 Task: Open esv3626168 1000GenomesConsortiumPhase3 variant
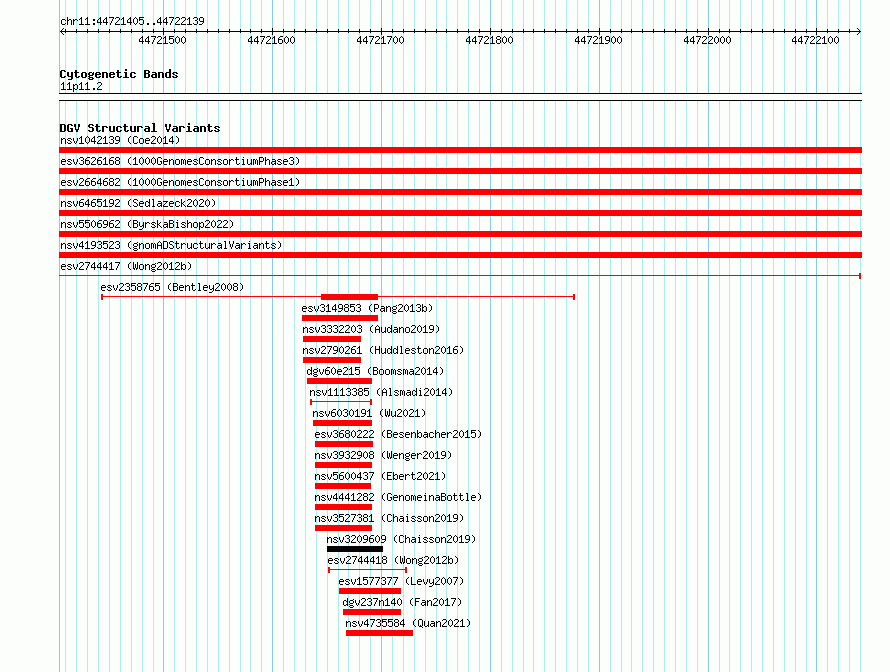point(180,161)
